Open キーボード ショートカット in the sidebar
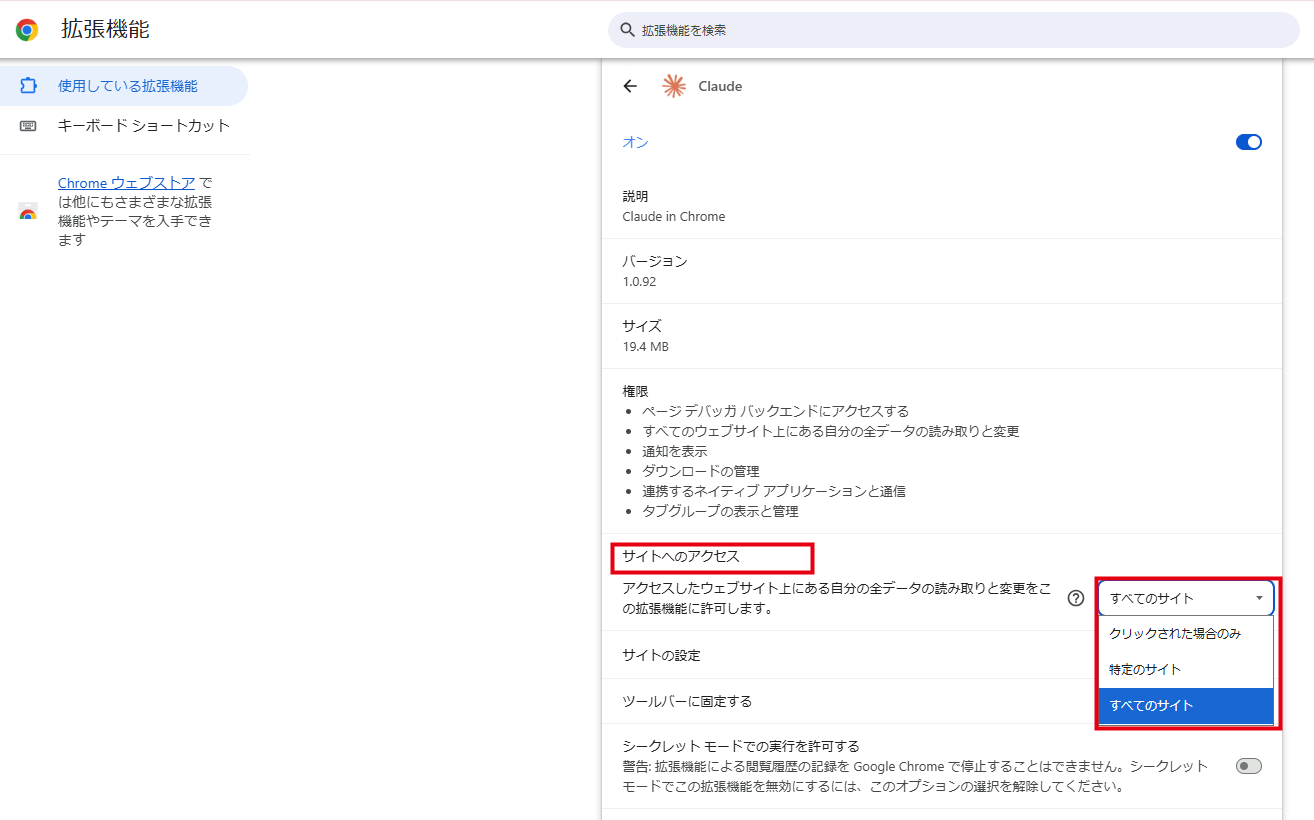Screen dimensions: 1314x820 [x=124, y=126]
